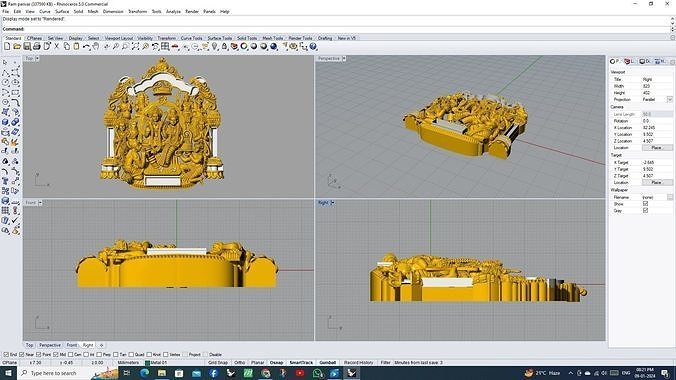Open the Render menu
Image resolution: width=676 pixels, height=380 pixels.
click(192, 11)
